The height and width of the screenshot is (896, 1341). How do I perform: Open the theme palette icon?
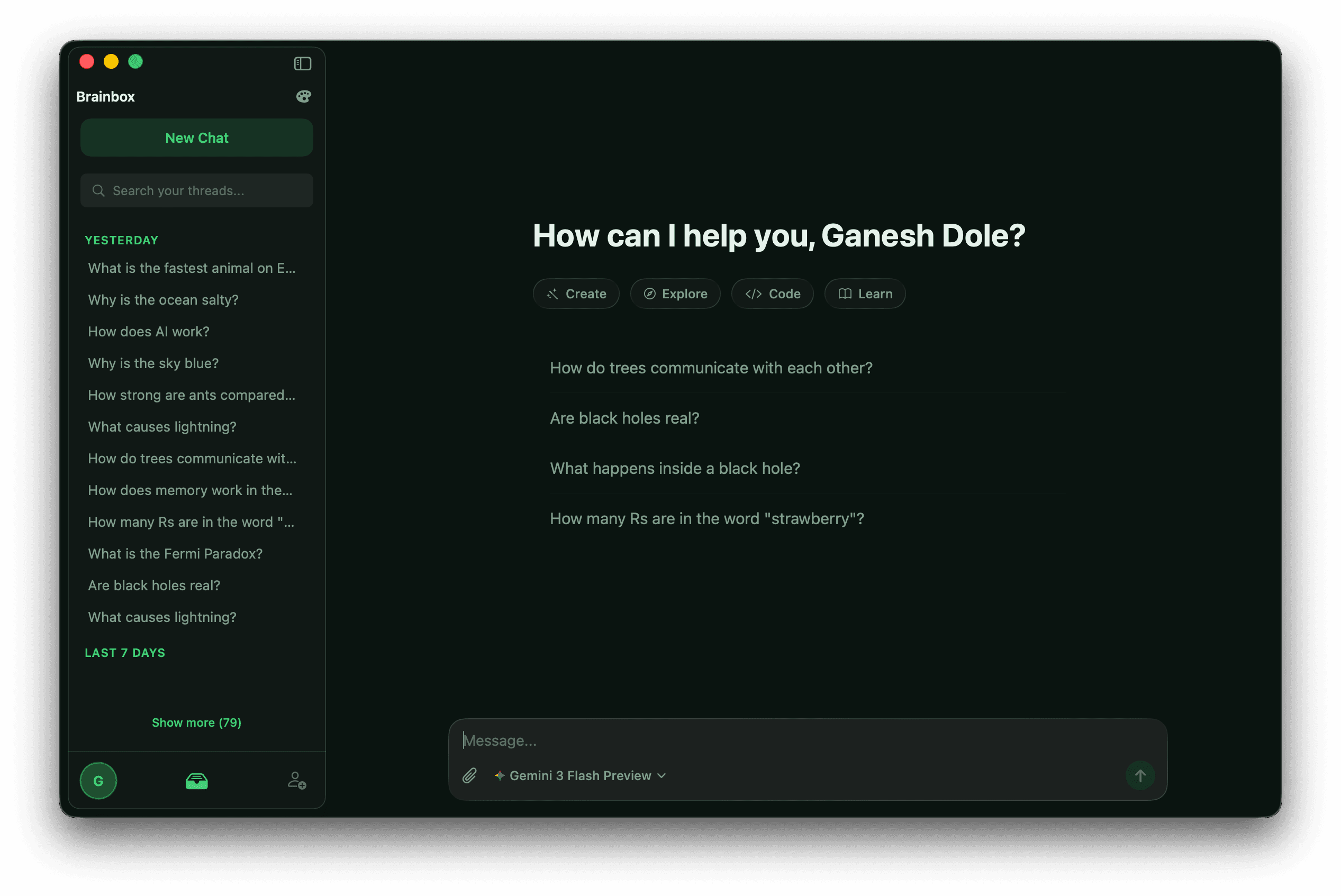(x=304, y=97)
